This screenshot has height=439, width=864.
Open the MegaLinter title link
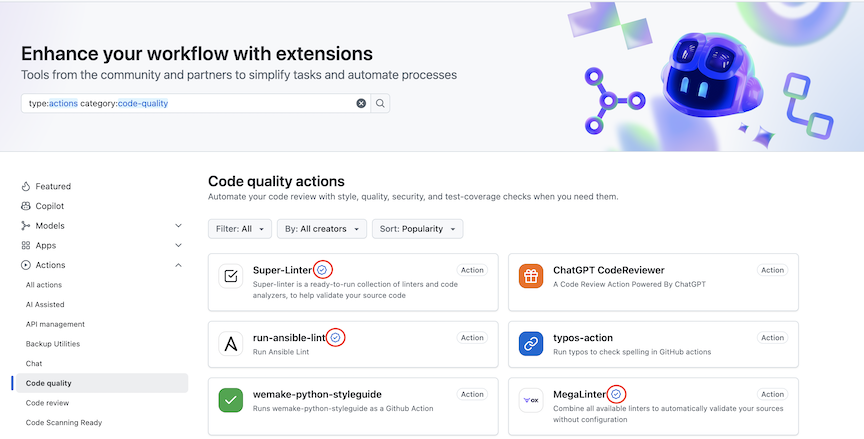(580, 394)
